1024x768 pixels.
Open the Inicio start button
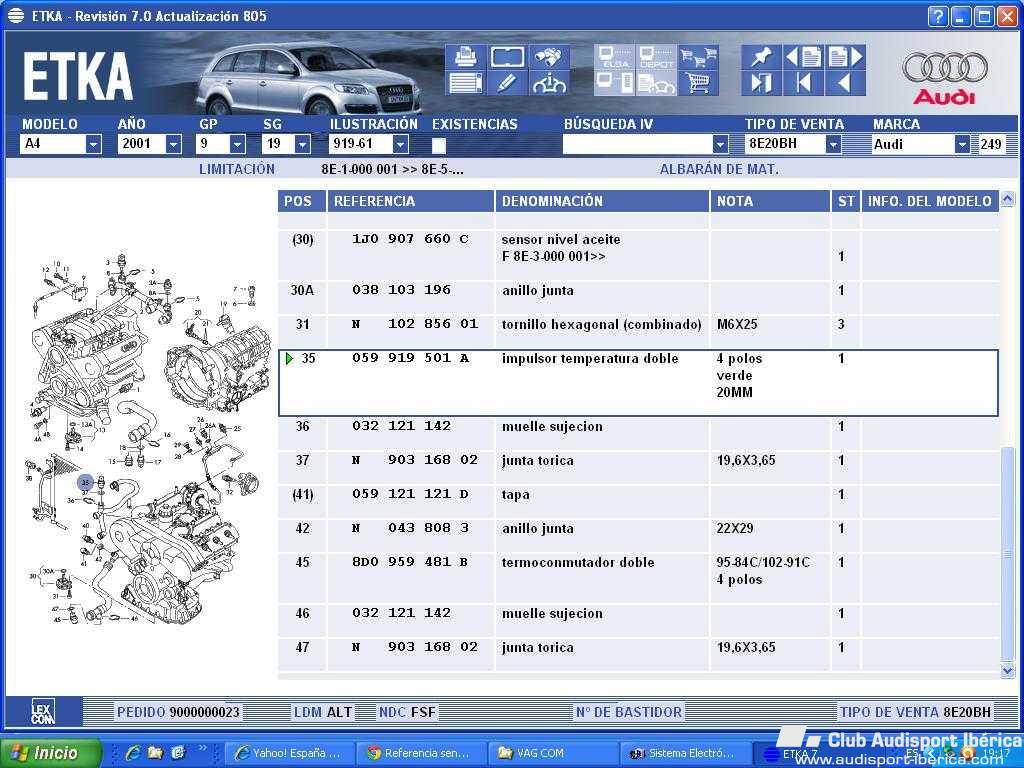click(x=51, y=753)
